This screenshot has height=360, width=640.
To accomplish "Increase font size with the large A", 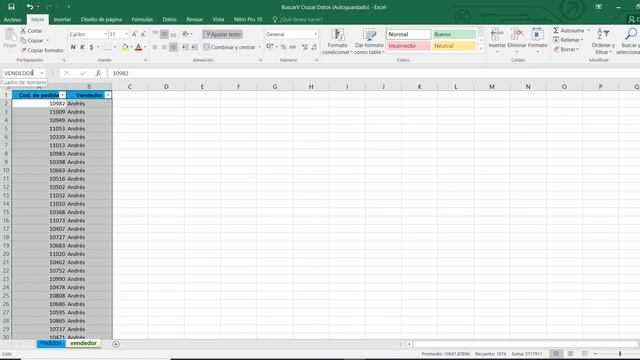I will (134, 35).
